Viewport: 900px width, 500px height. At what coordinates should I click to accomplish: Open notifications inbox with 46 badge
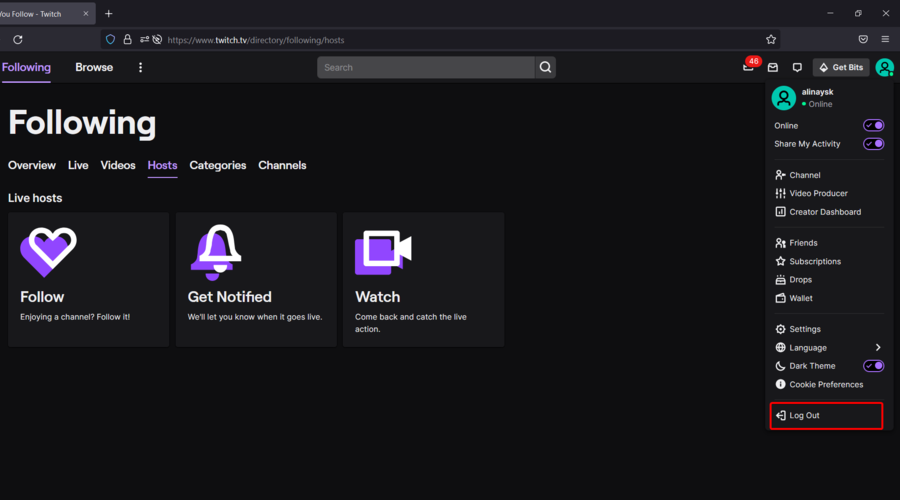pos(748,67)
